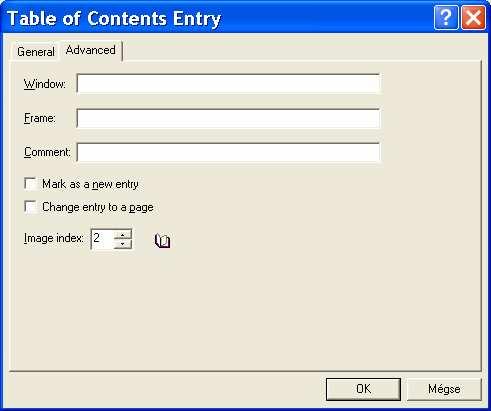This screenshot has width=491, height=411.
Task: Increase Image index with the up arrow
Action: coord(123,235)
